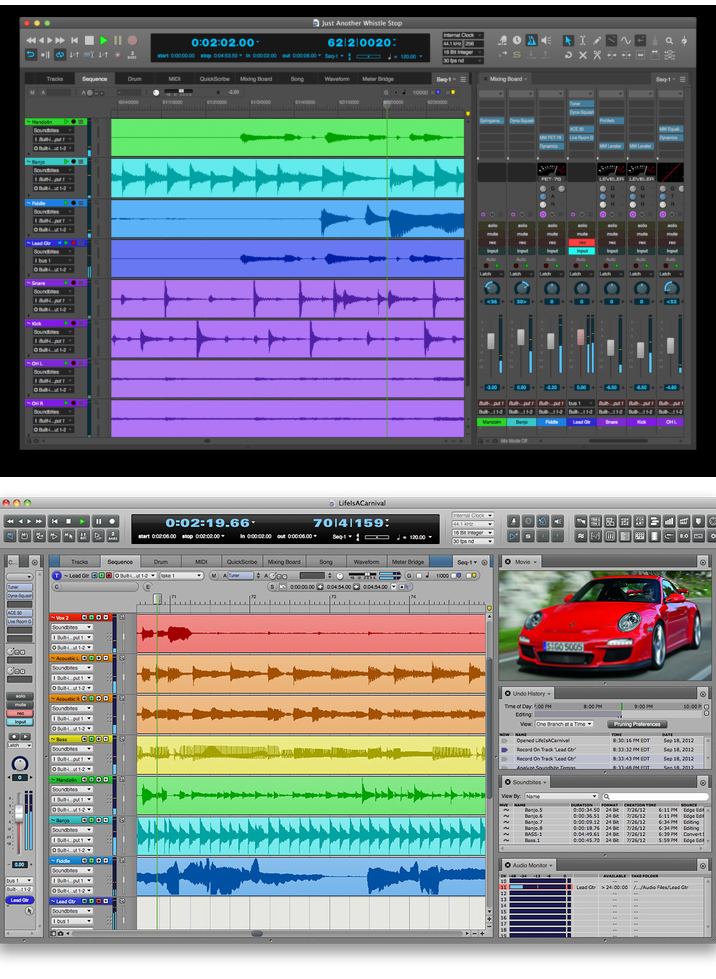The height and width of the screenshot is (979, 716).
Task: Close the Audio Monitor panel with its X icon
Action: 507,865
